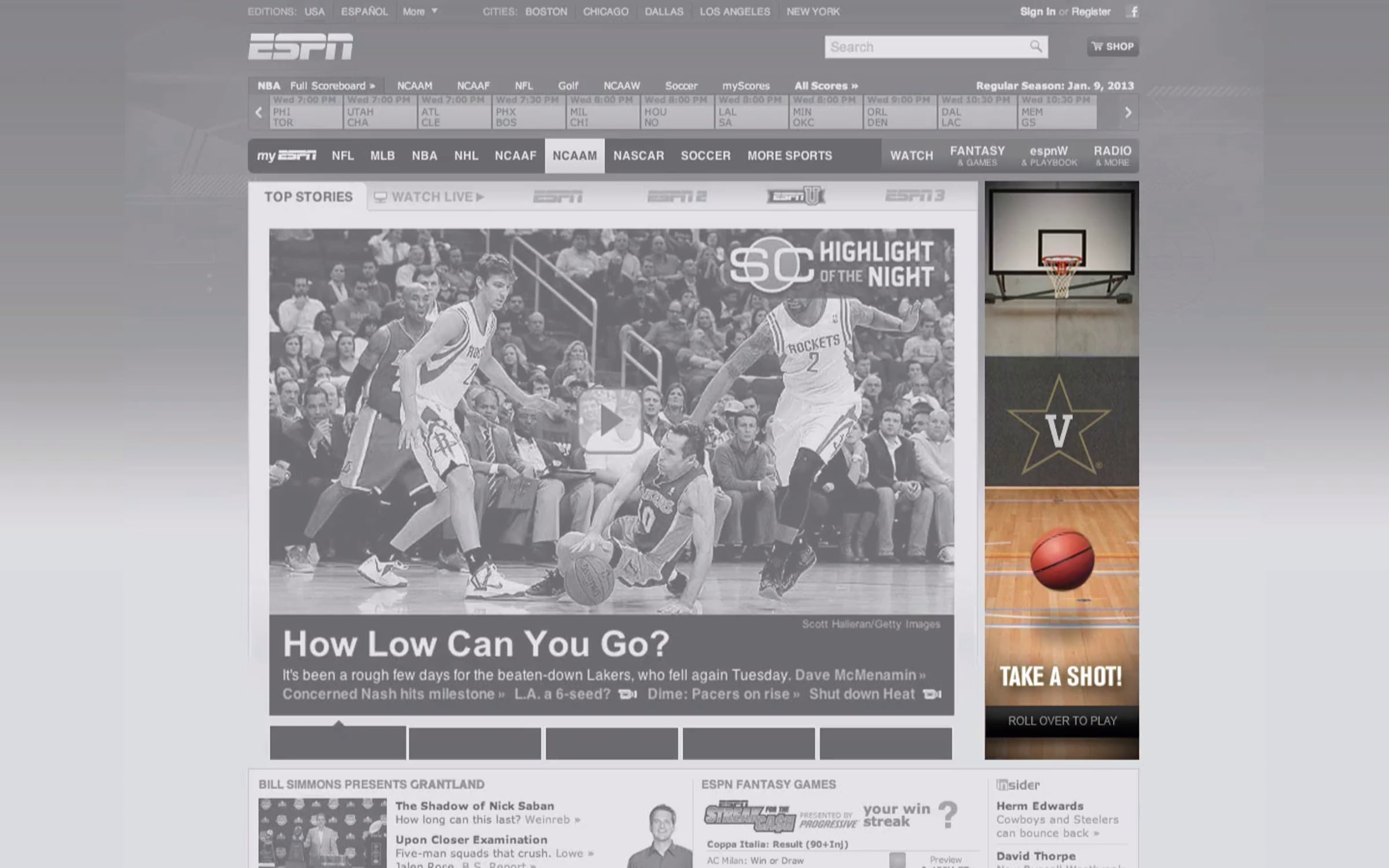
Task: Click the Sign In link
Action: coord(1037,12)
